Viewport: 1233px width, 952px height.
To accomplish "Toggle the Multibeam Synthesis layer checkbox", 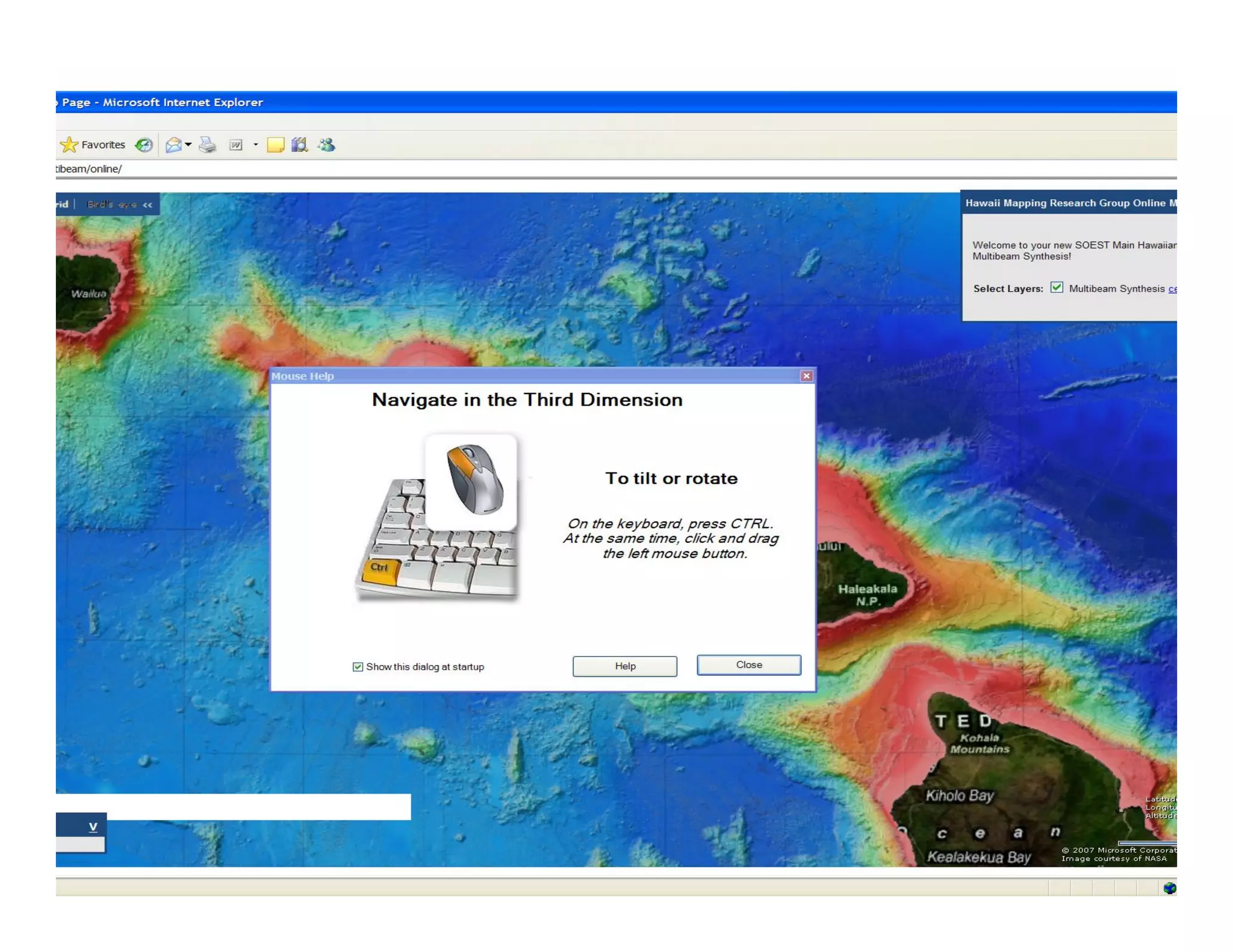I will [x=1057, y=288].
